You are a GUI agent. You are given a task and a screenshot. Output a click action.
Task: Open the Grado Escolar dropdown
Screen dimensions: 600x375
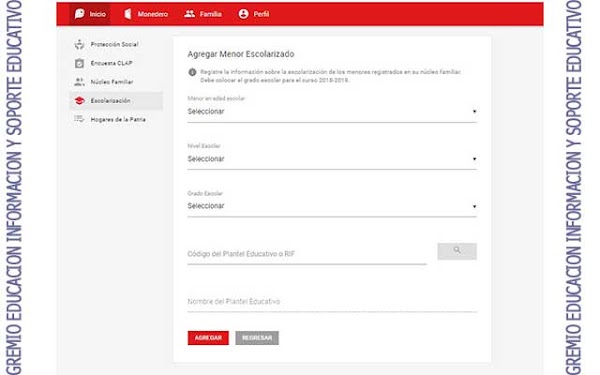click(332, 206)
